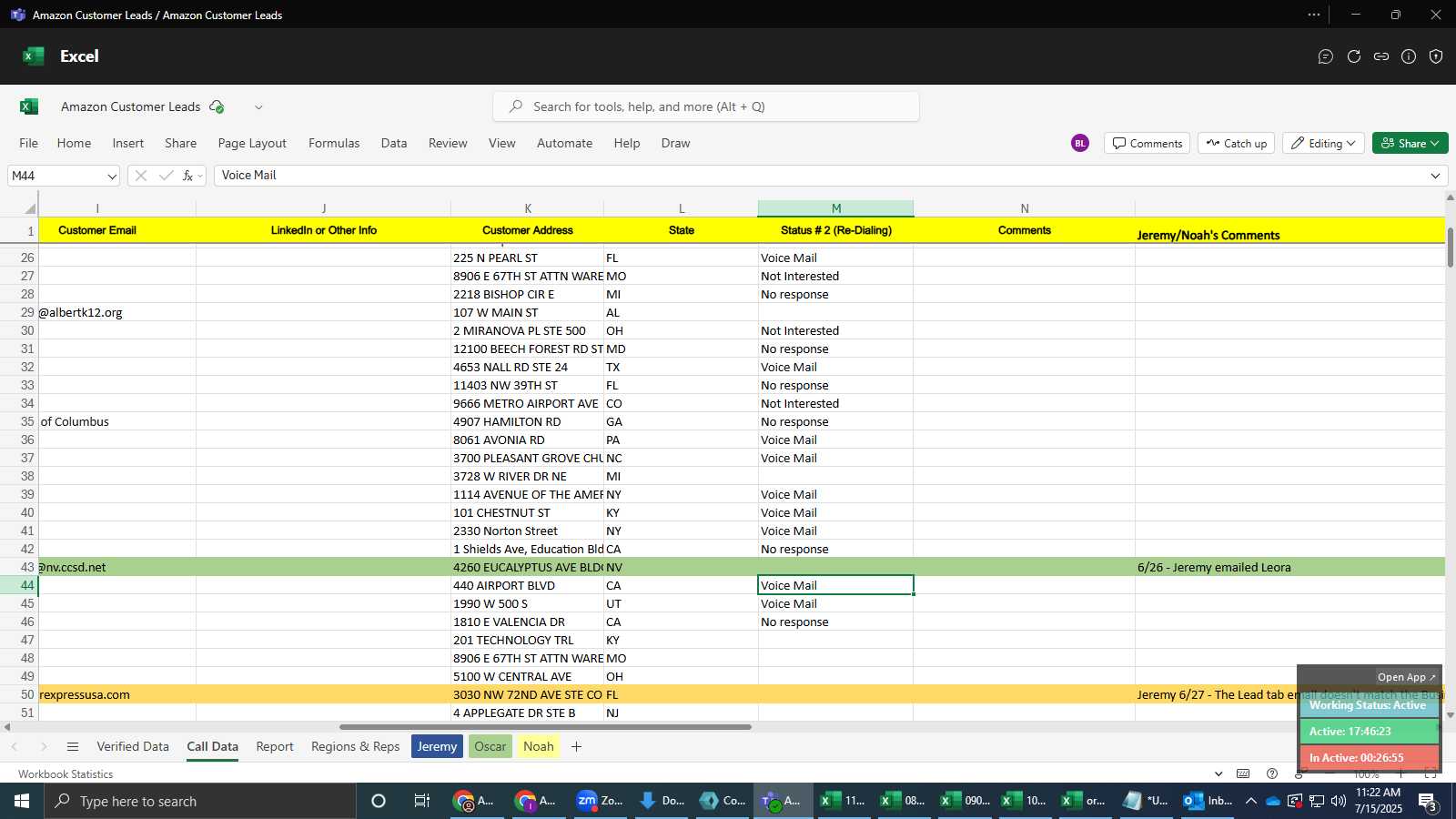Open Cortana circle on taskbar

379,802
